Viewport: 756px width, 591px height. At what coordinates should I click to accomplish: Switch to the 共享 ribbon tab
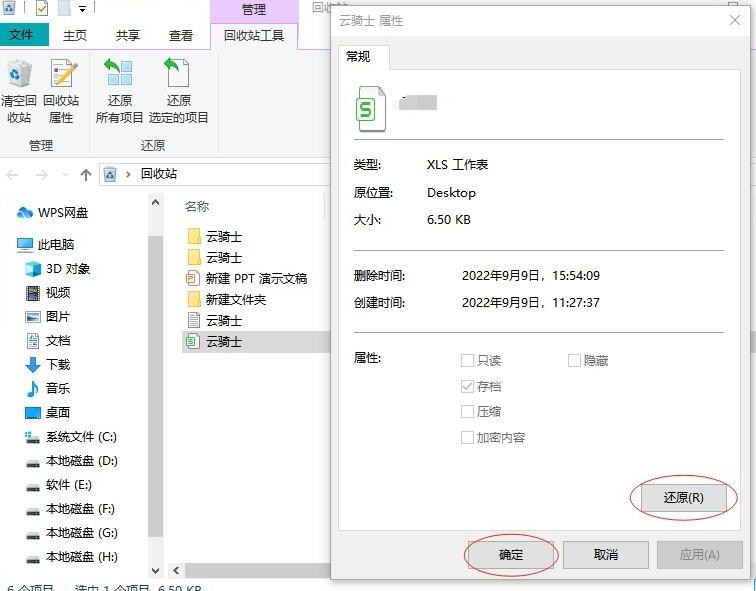pyautogui.click(x=128, y=35)
